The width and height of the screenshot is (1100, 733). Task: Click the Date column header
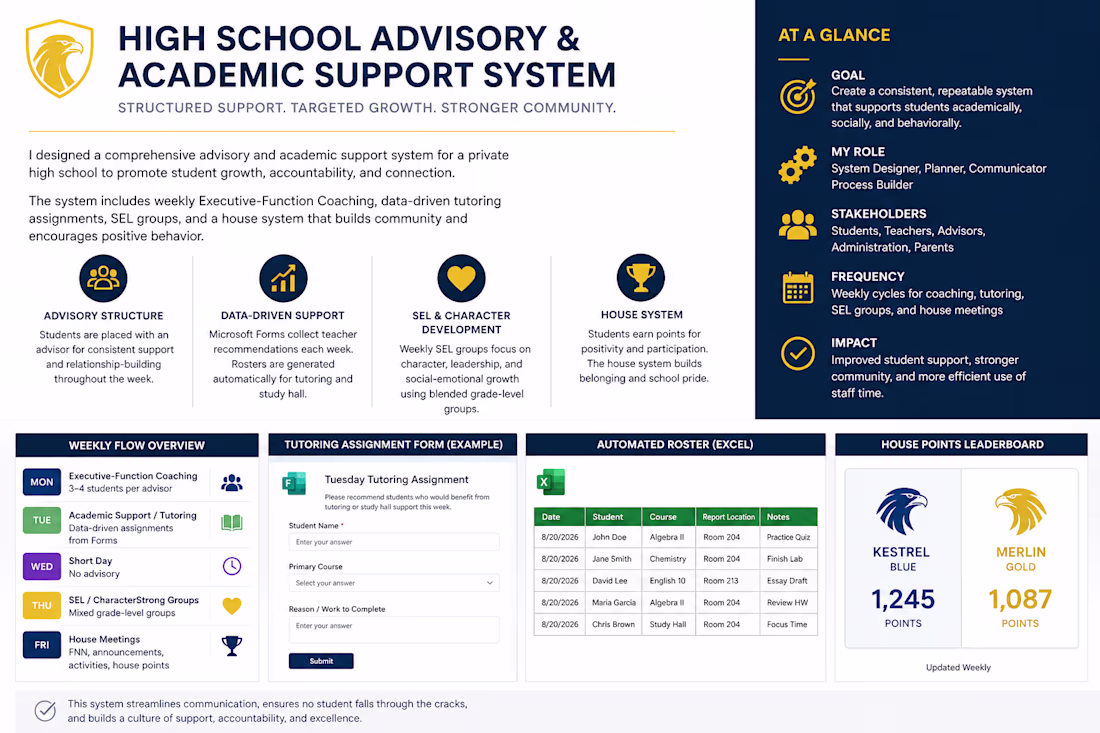559,517
